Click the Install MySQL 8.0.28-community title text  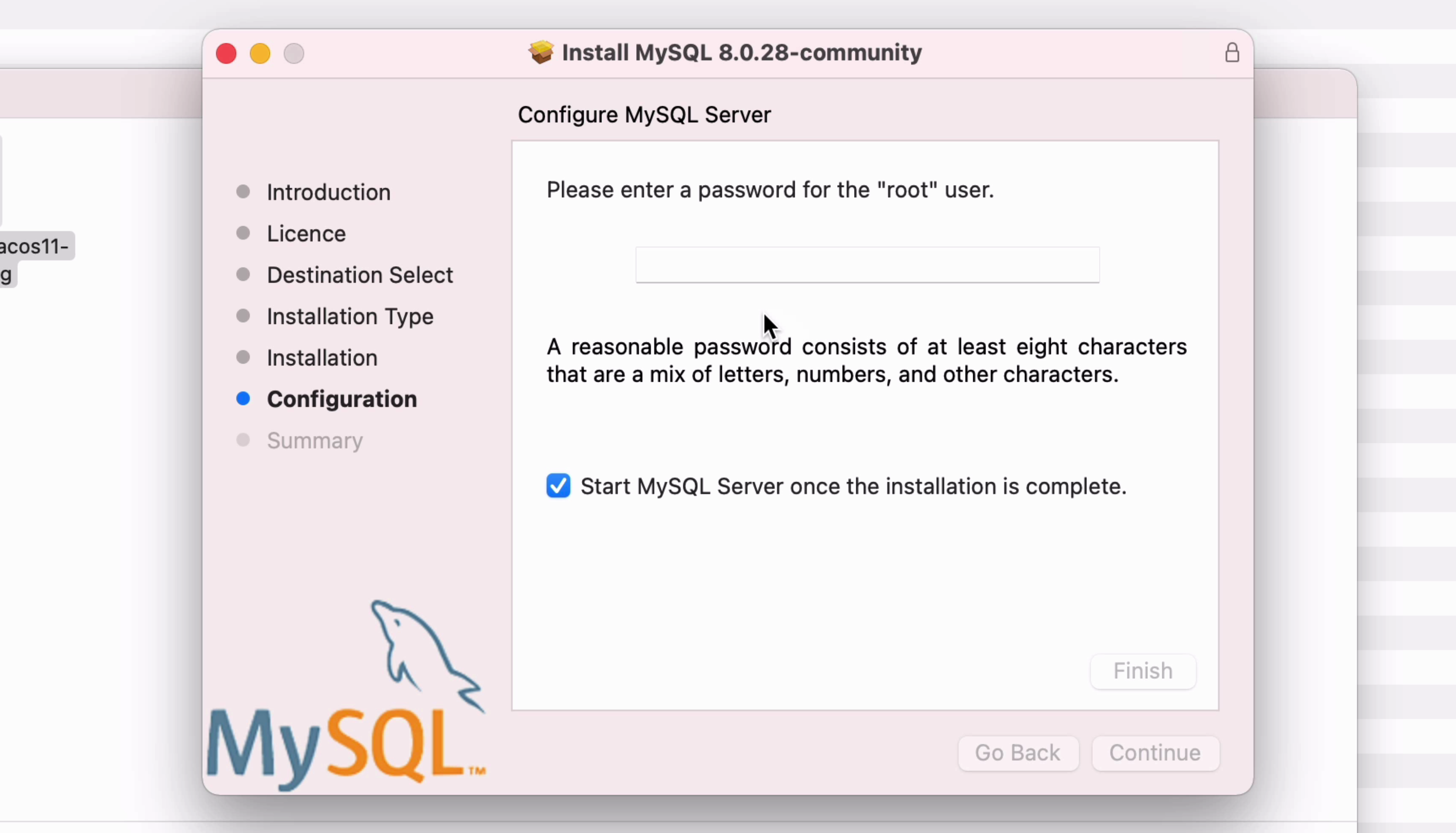click(x=741, y=52)
